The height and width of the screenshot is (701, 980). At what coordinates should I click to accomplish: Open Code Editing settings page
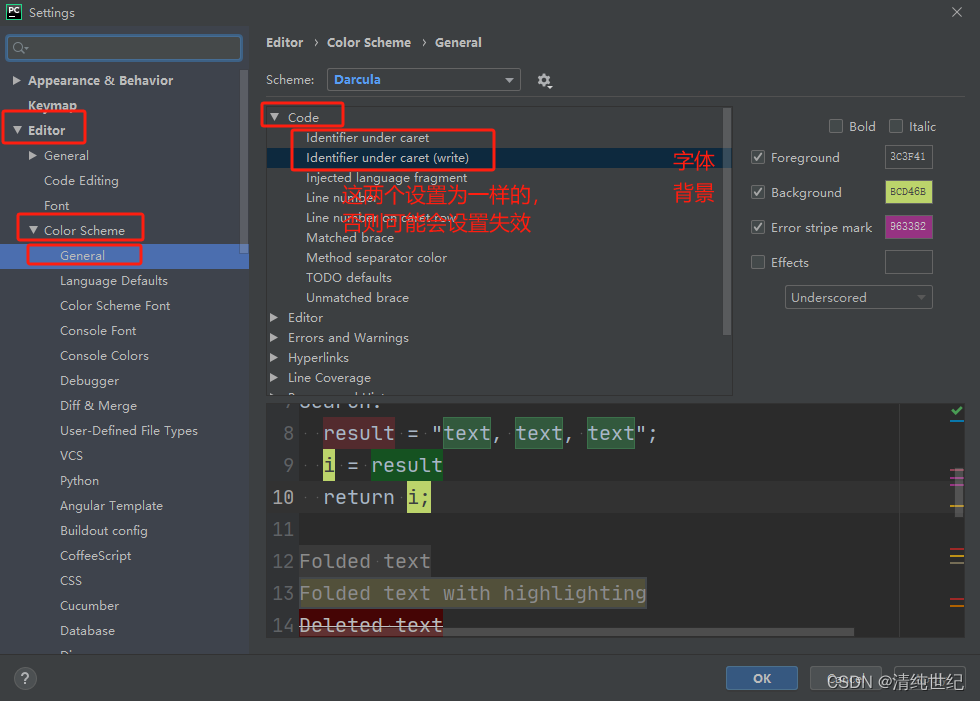tap(81, 181)
